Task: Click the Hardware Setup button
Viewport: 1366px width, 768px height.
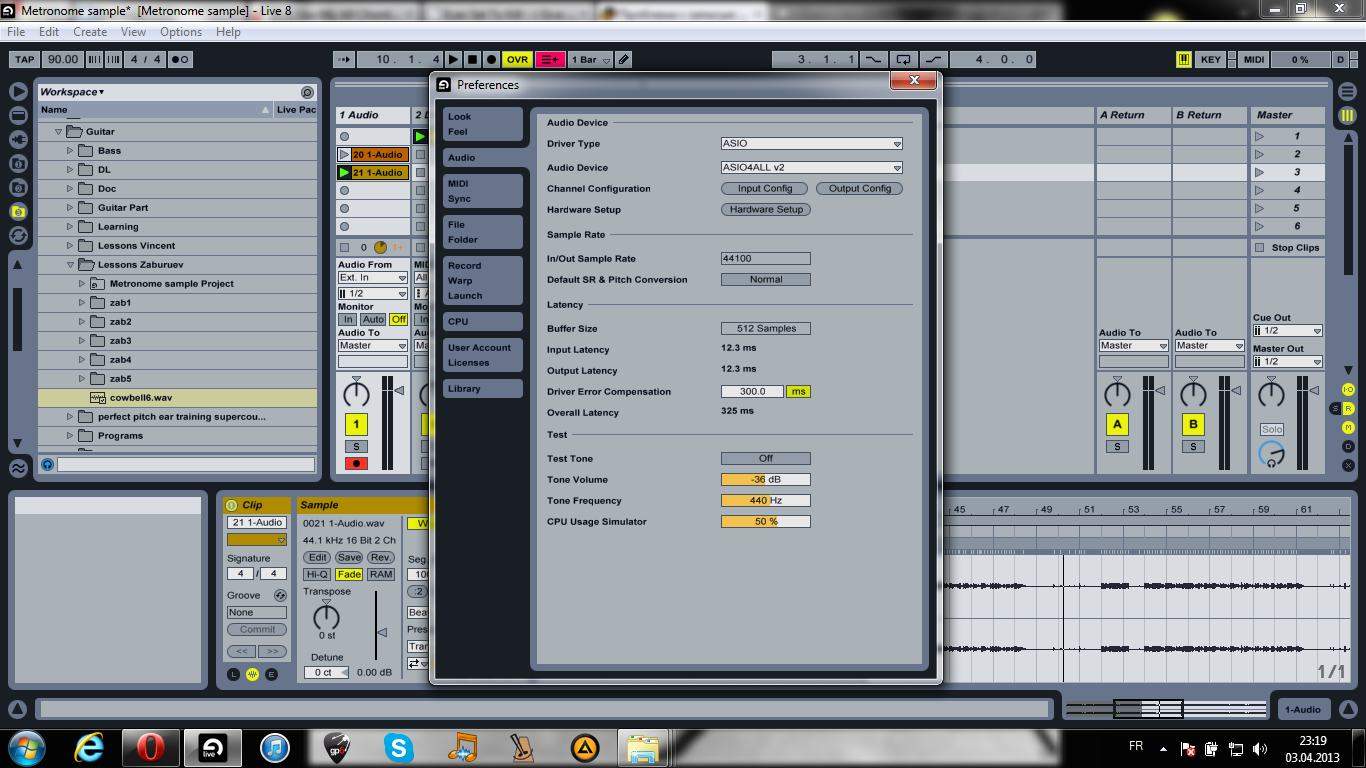Action: [x=765, y=210]
